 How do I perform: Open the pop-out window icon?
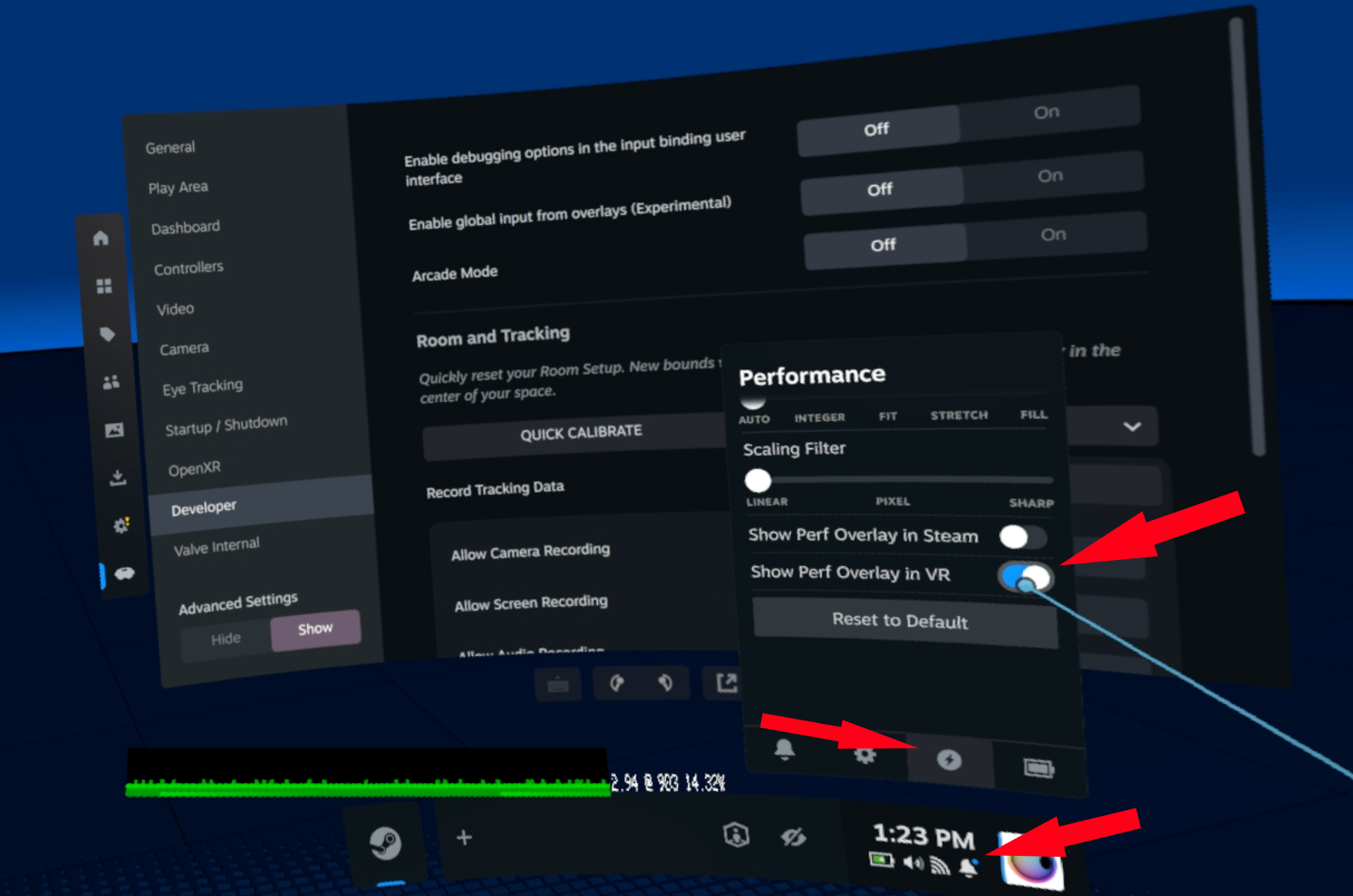(726, 683)
